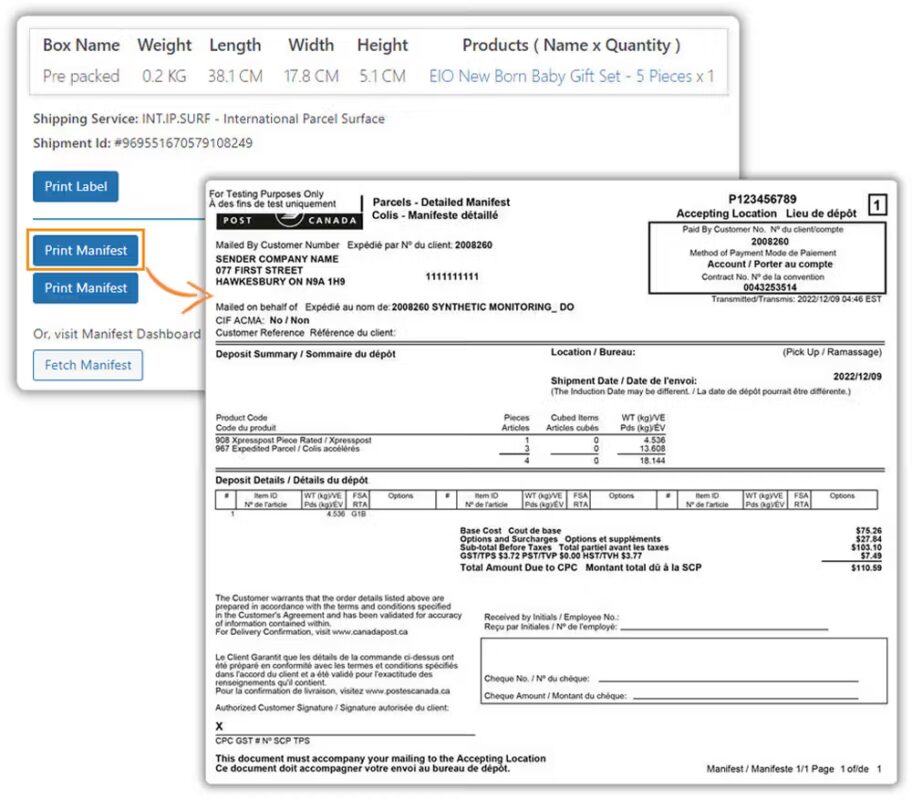Image resolution: width=912 pixels, height=800 pixels.
Task: Click the Print Label button
Action: (76, 186)
